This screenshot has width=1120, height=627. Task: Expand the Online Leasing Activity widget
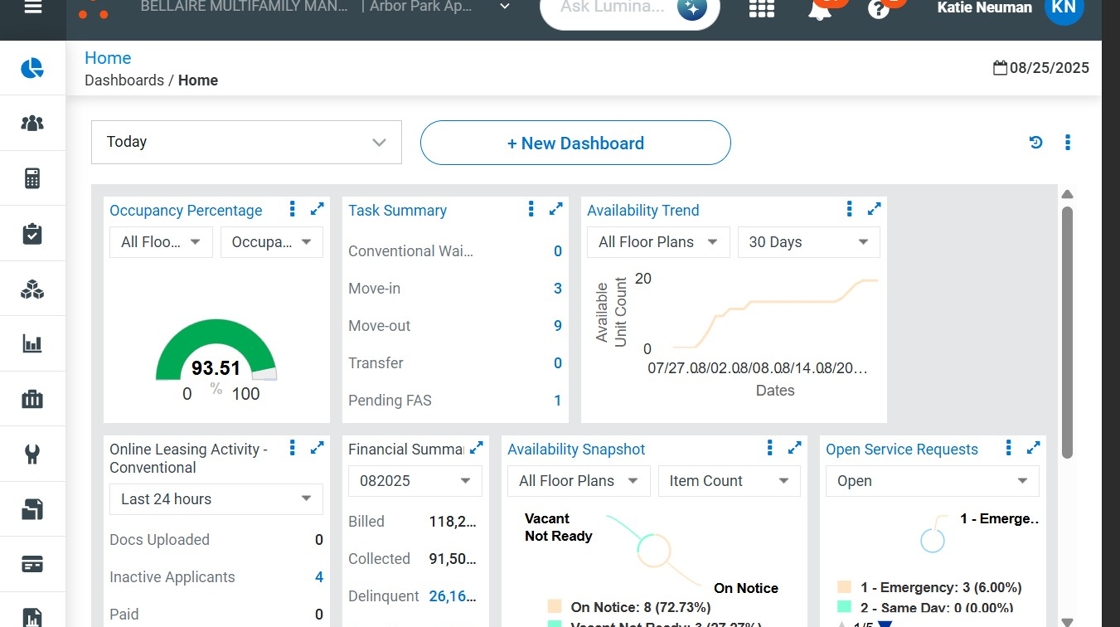[x=317, y=448]
